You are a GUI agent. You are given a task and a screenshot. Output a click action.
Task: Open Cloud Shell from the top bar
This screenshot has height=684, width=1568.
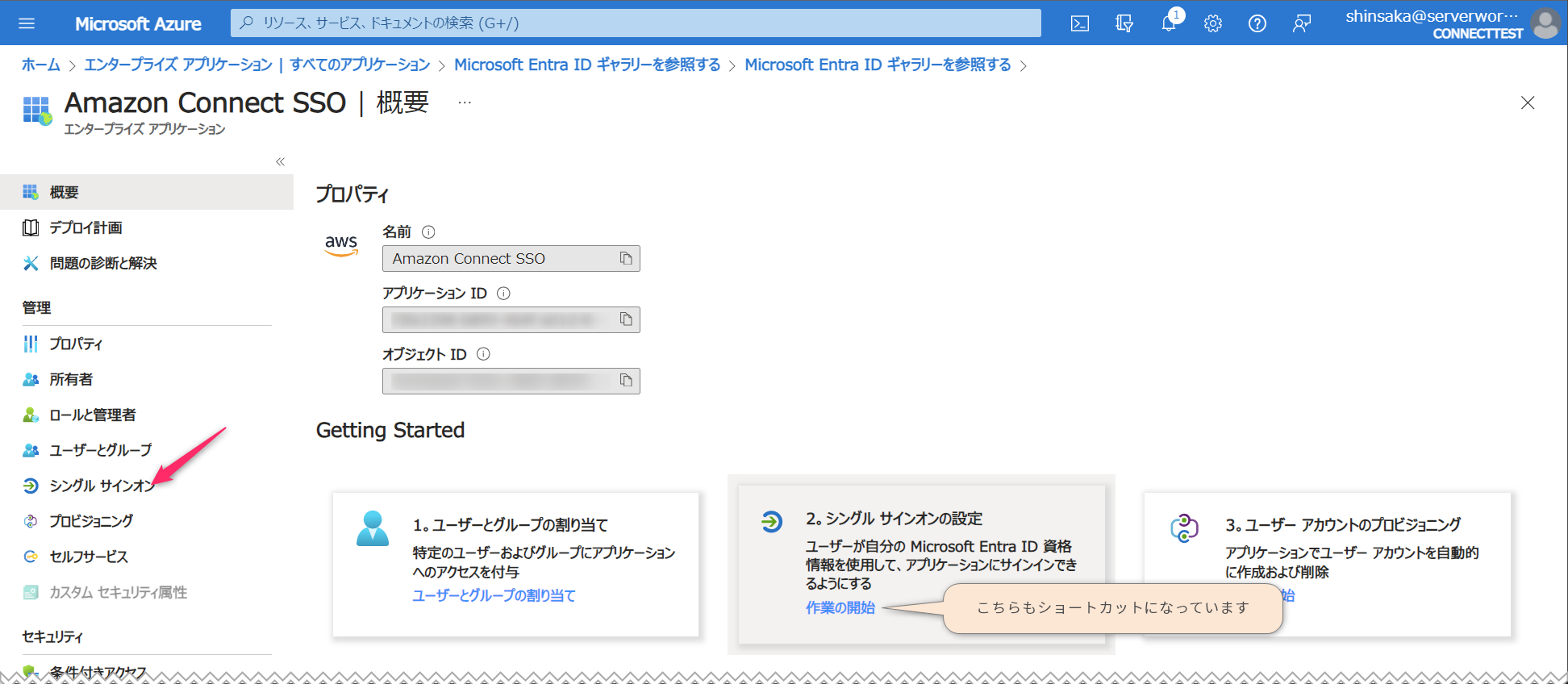[1079, 23]
